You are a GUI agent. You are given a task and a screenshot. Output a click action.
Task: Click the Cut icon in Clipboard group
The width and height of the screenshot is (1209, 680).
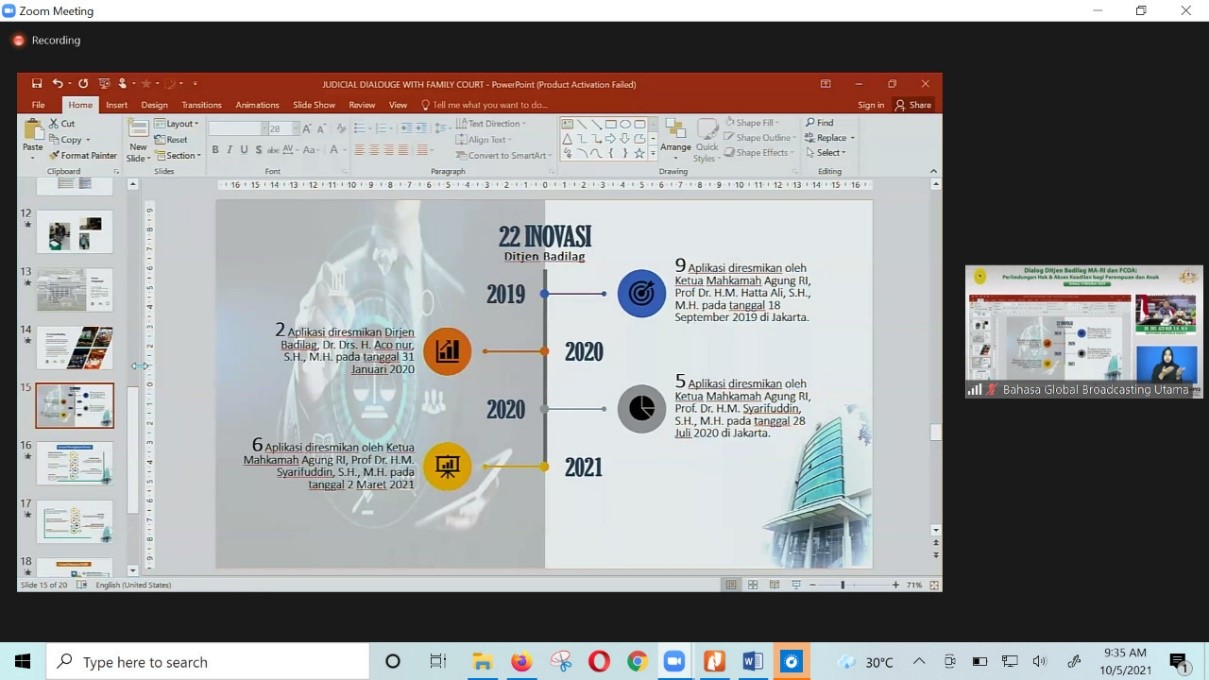click(62, 124)
